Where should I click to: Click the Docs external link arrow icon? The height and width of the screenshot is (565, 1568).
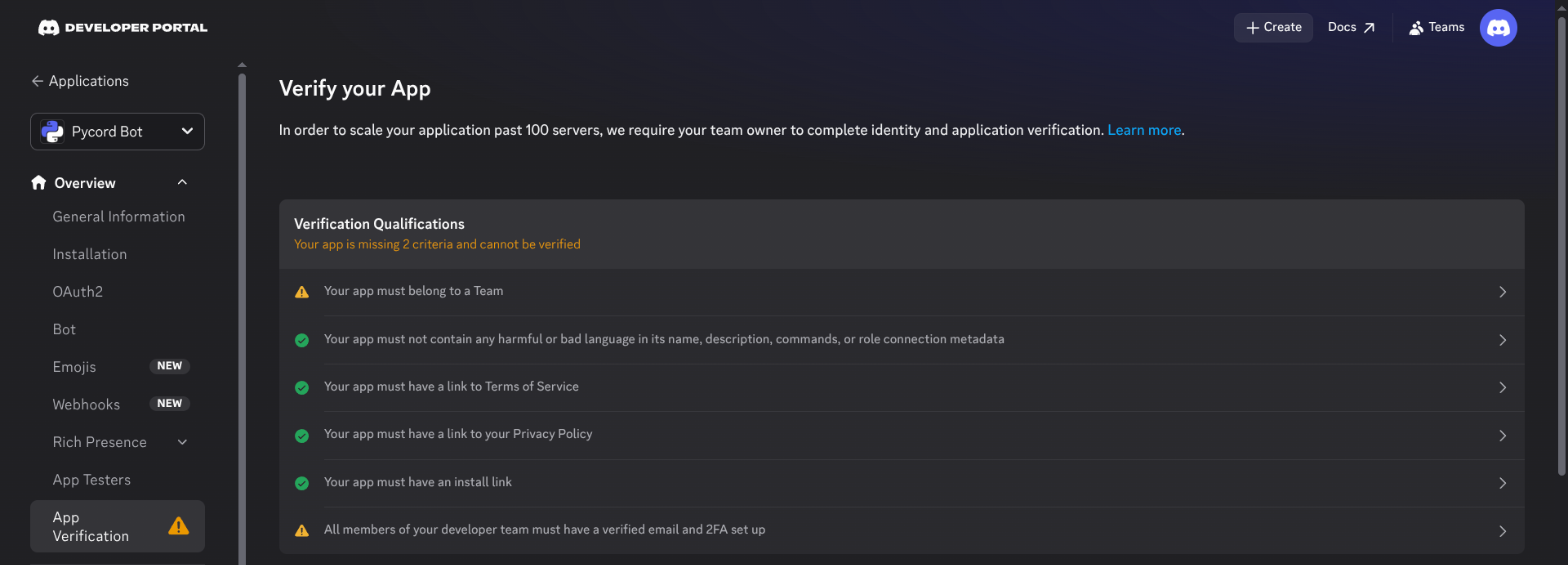[x=1369, y=28]
